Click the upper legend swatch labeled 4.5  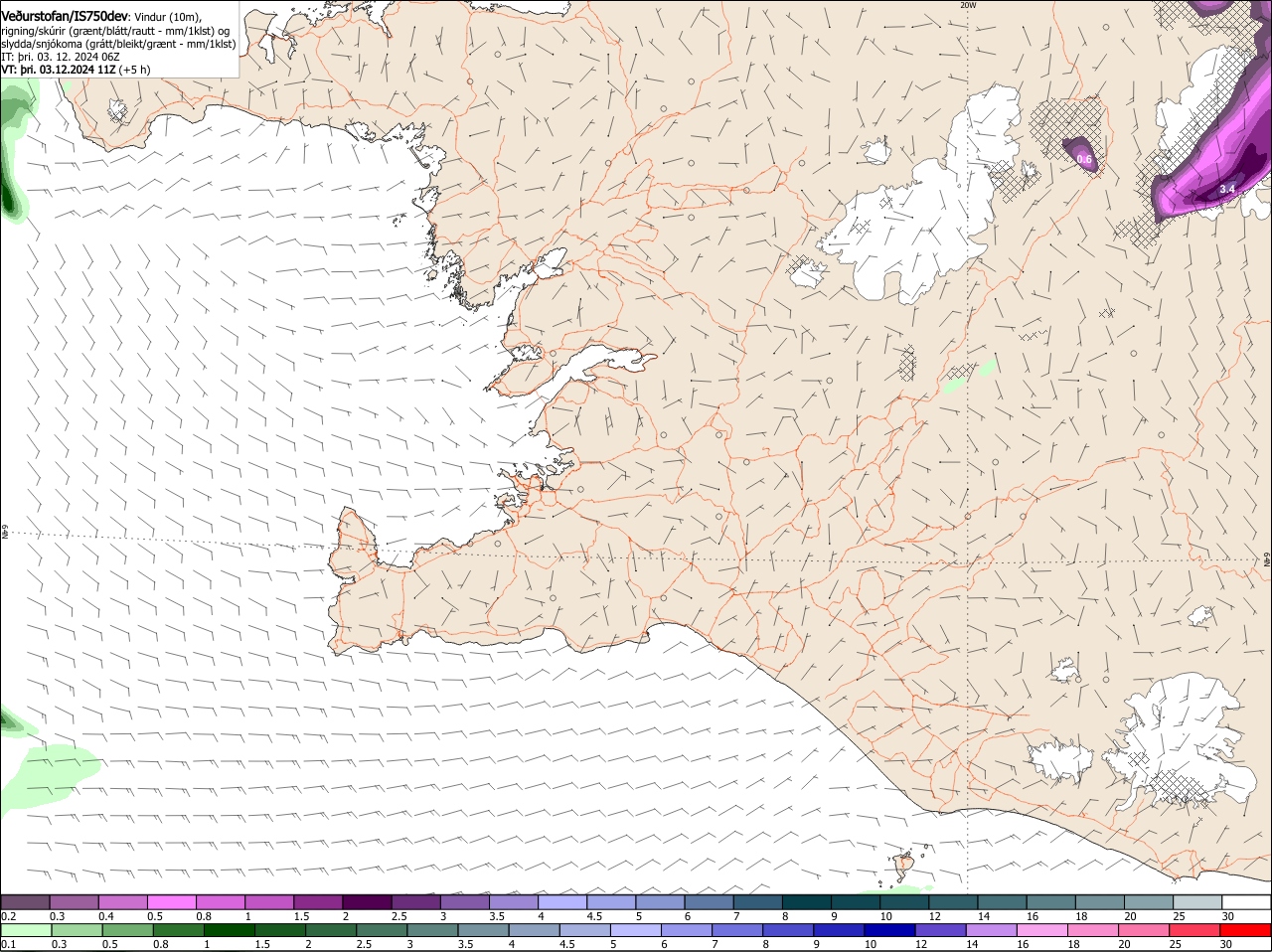coord(610,902)
